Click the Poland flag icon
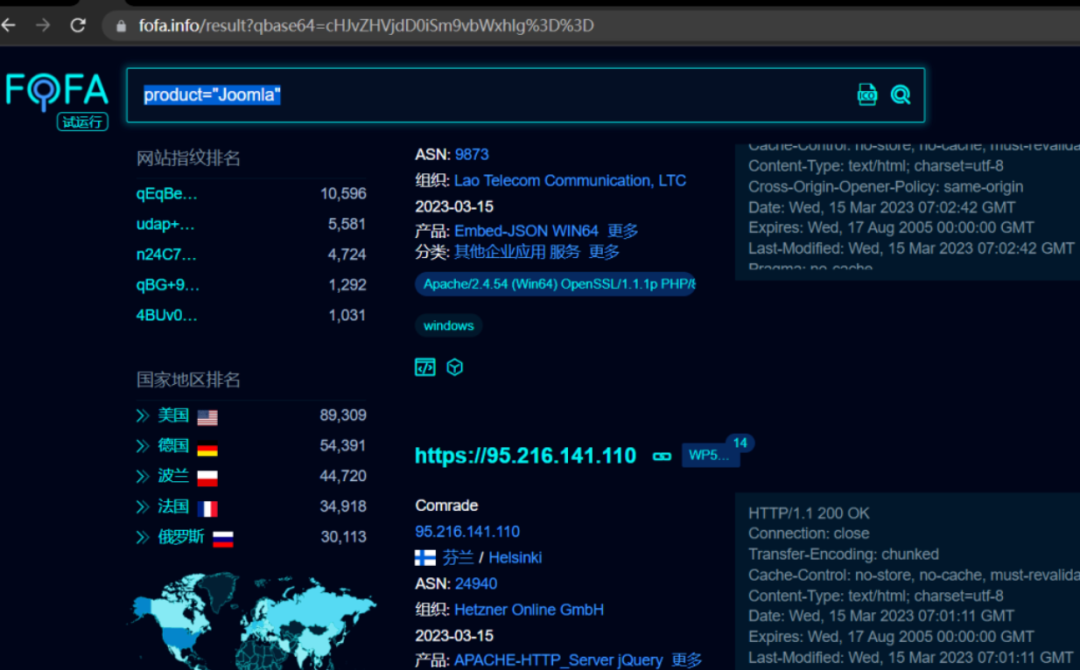 pyautogui.click(x=207, y=478)
